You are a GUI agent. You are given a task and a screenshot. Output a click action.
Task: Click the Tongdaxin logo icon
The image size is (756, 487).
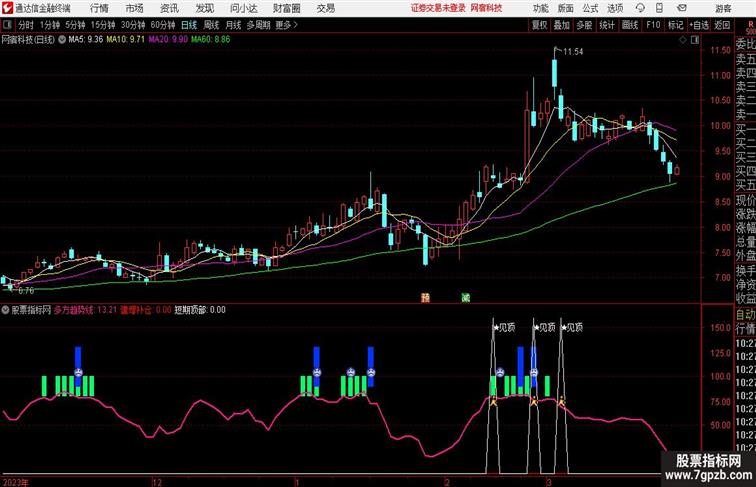click(7, 8)
